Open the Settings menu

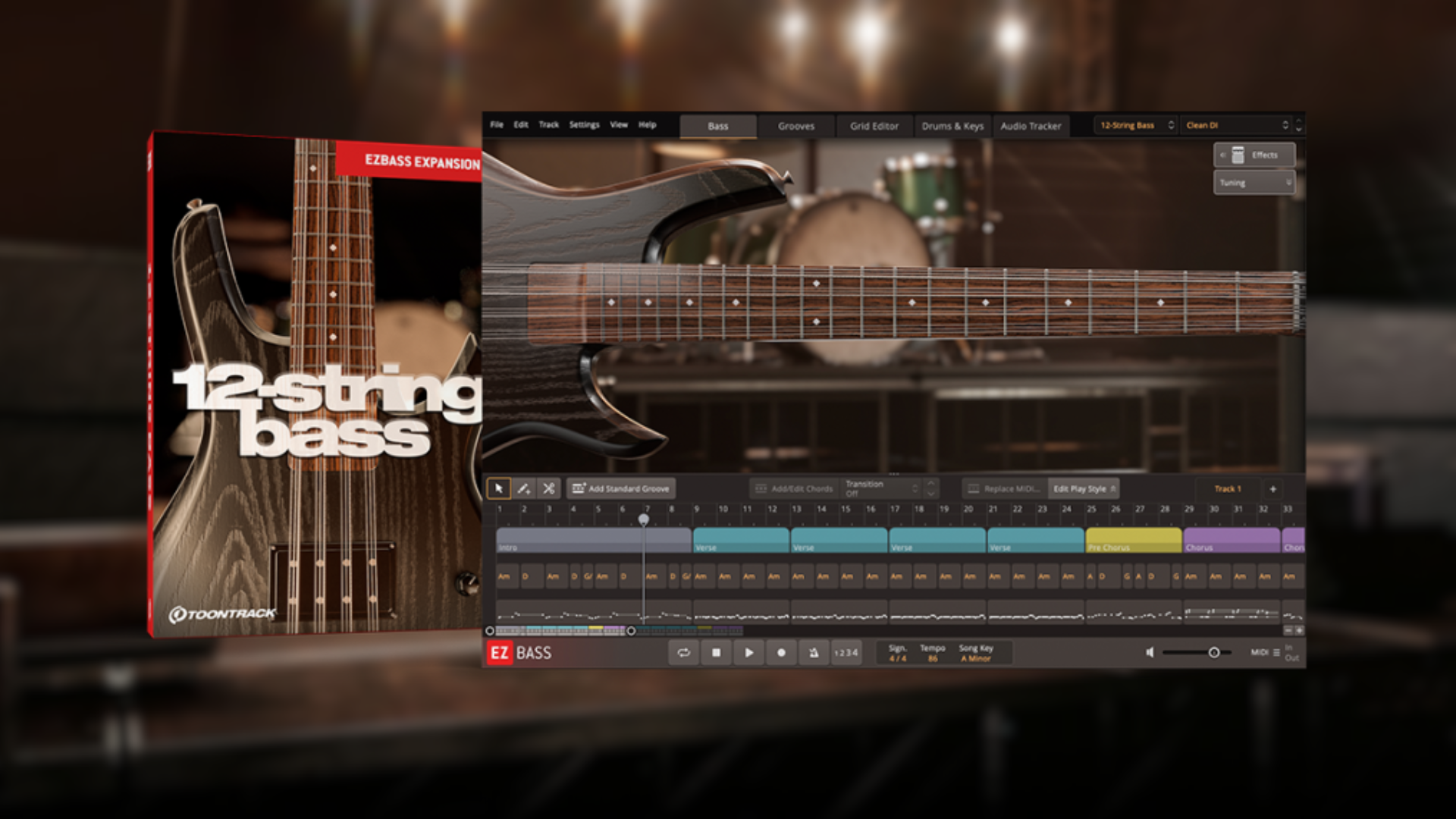tap(584, 124)
